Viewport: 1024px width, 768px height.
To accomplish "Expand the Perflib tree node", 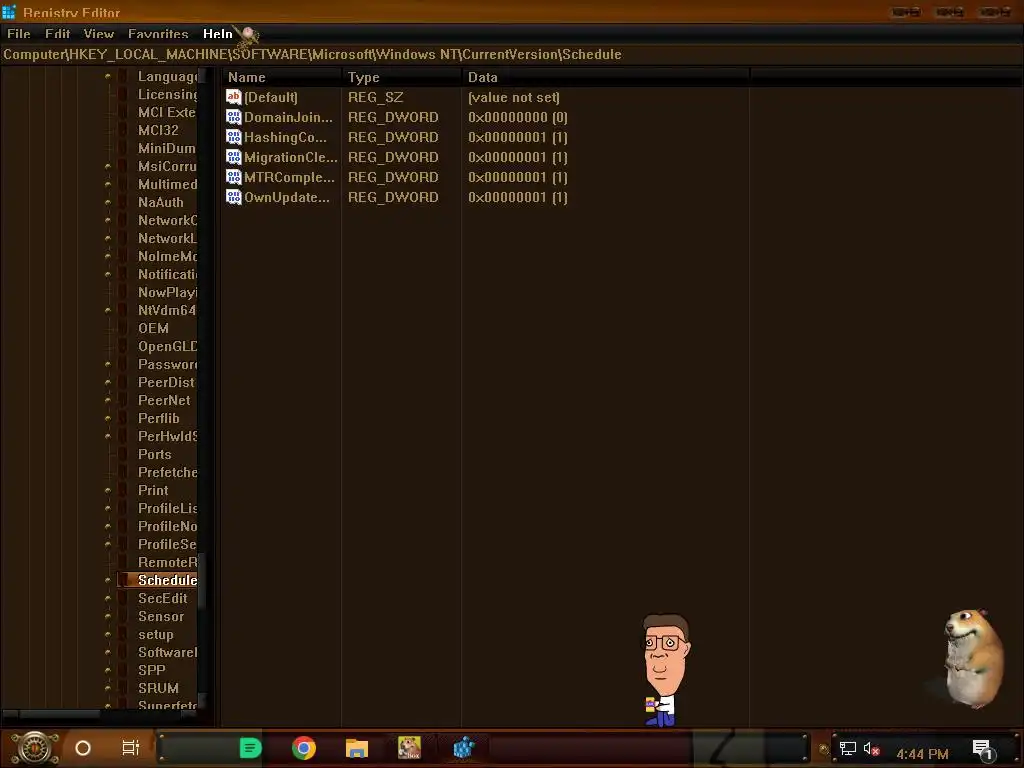I will (108, 418).
